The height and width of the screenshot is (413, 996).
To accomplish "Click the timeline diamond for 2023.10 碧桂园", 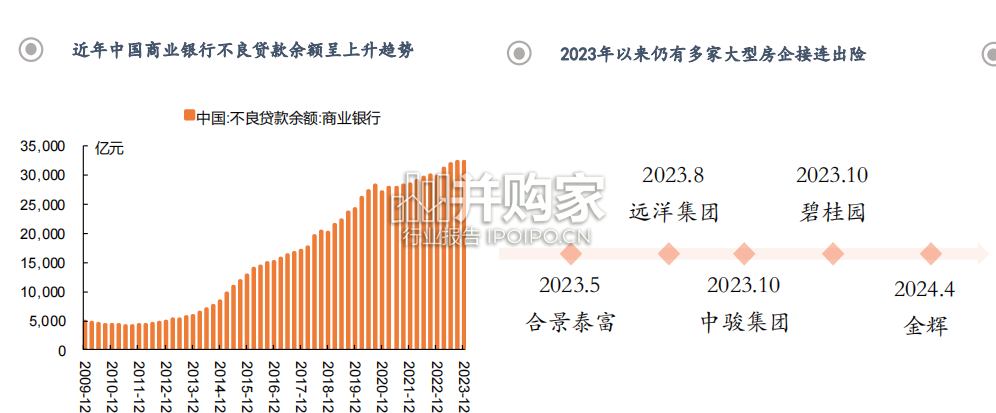I will [833, 254].
